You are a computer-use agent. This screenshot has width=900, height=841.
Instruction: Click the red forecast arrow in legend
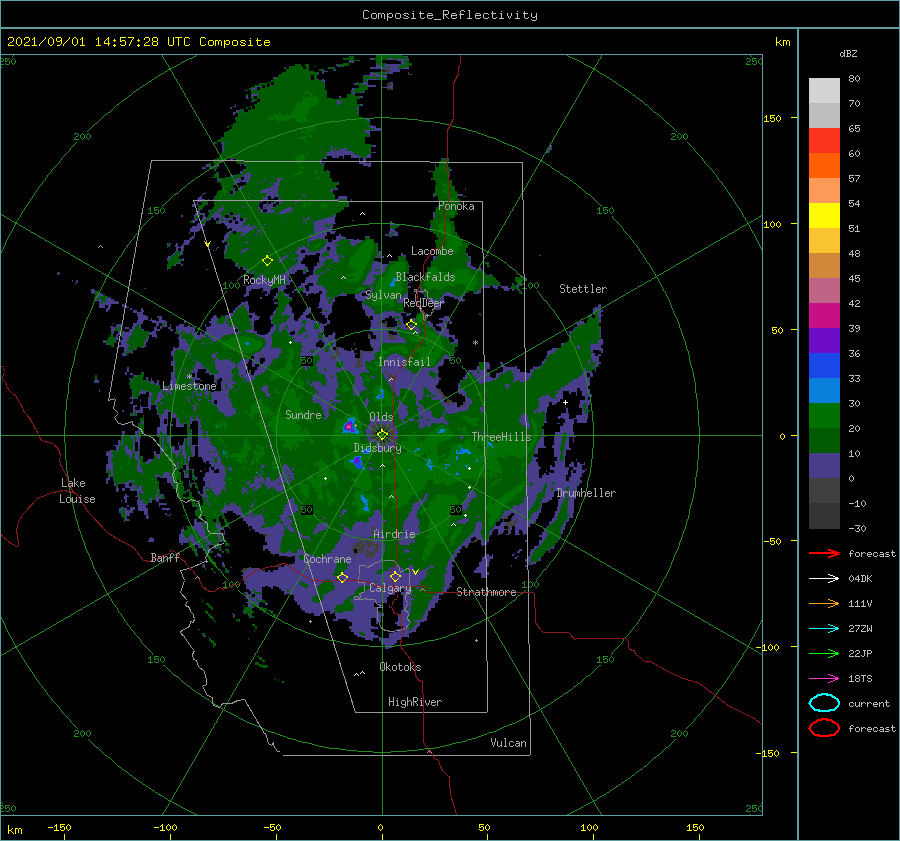tap(824, 553)
